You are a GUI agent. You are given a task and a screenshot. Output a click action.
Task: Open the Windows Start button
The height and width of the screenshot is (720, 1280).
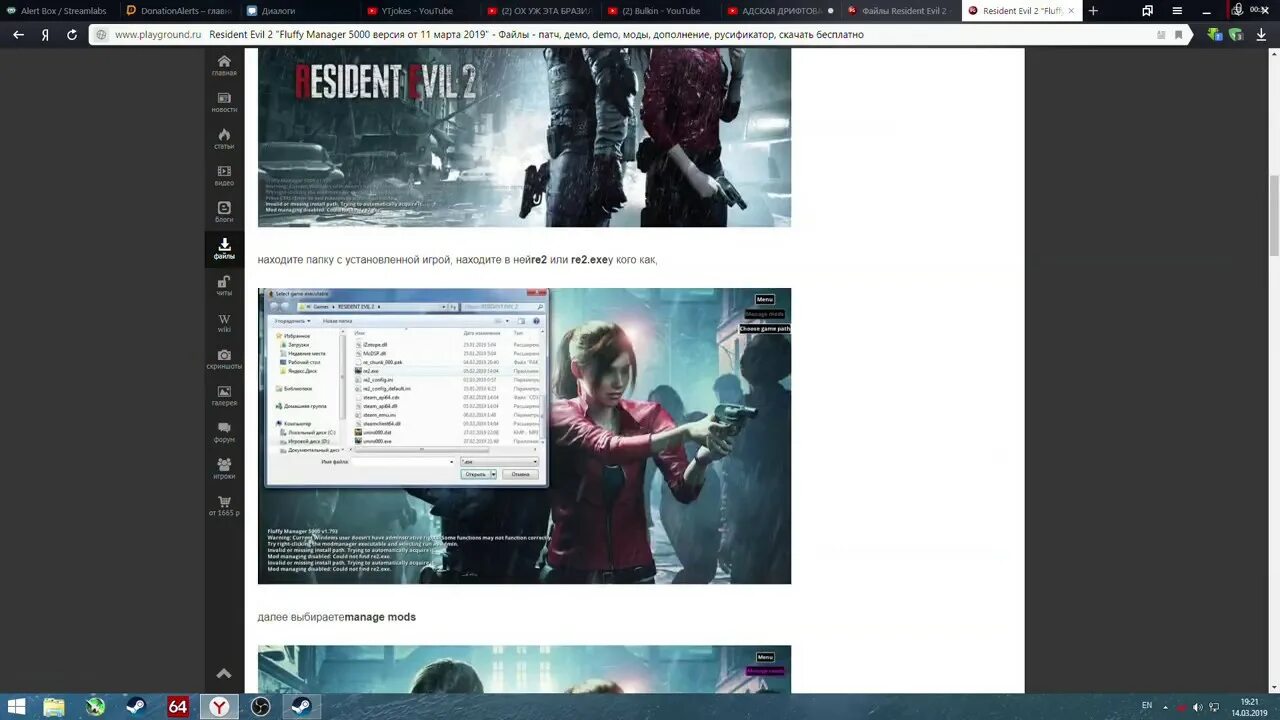(17, 706)
